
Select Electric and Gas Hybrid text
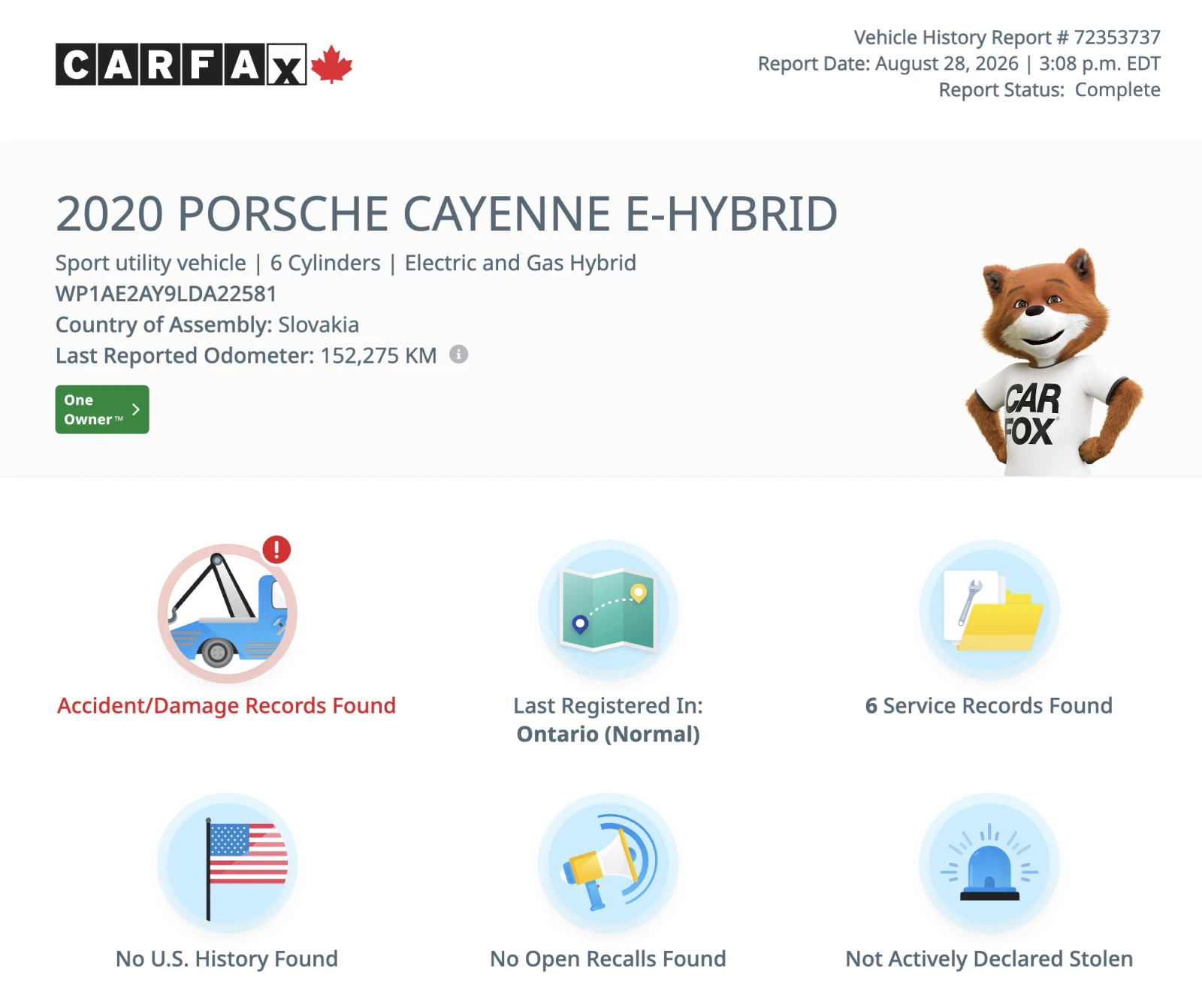click(521, 263)
